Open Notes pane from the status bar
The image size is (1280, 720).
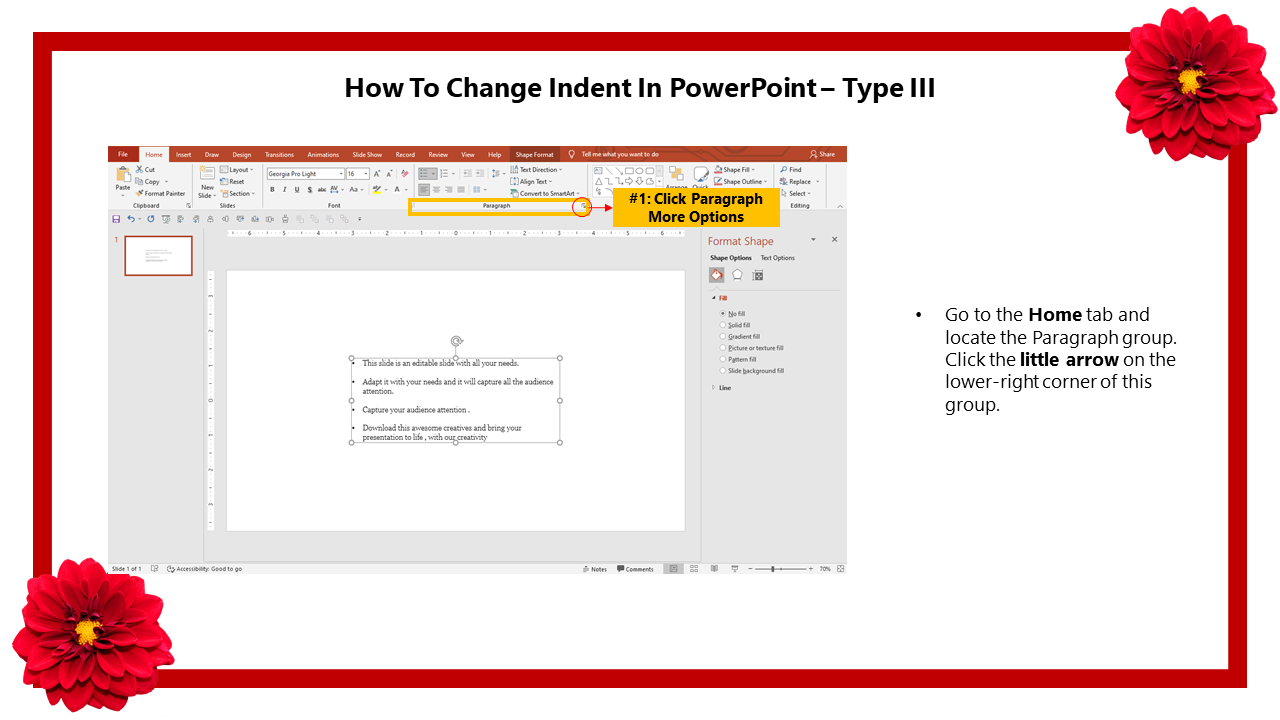pyautogui.click(x=594, y=569)
